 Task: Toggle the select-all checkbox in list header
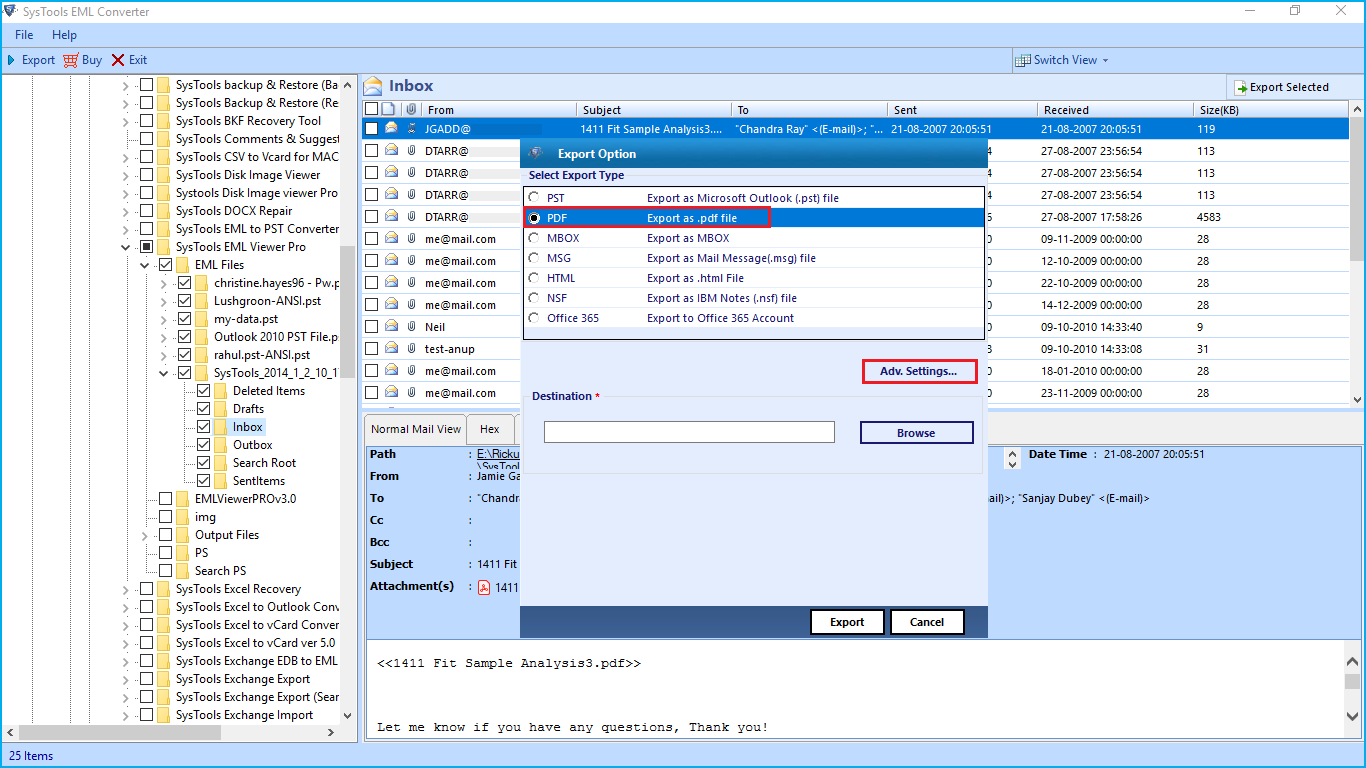point(371,109)
